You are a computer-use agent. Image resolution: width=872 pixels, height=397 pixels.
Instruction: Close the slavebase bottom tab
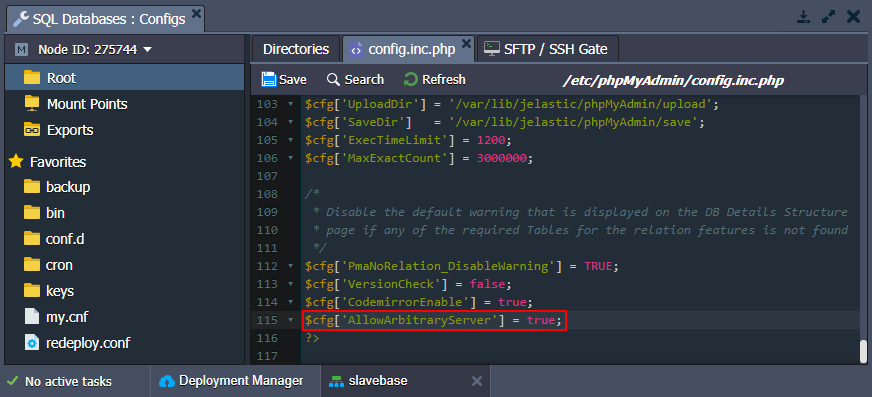[x=477, y=381]
